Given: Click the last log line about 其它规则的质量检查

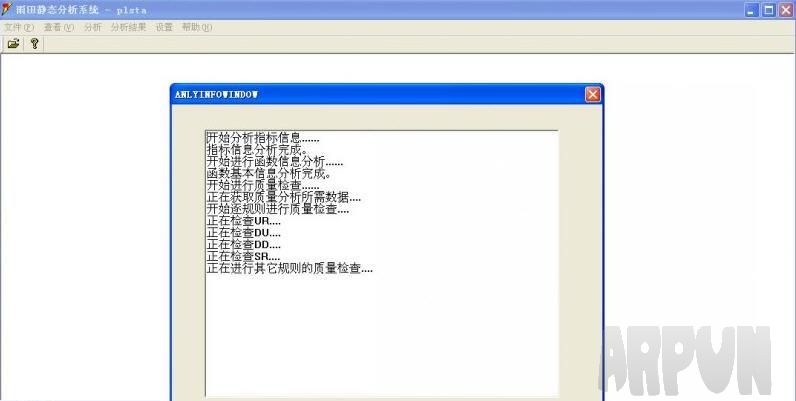Looking at the screenshot, I should [x=289, y=269].
